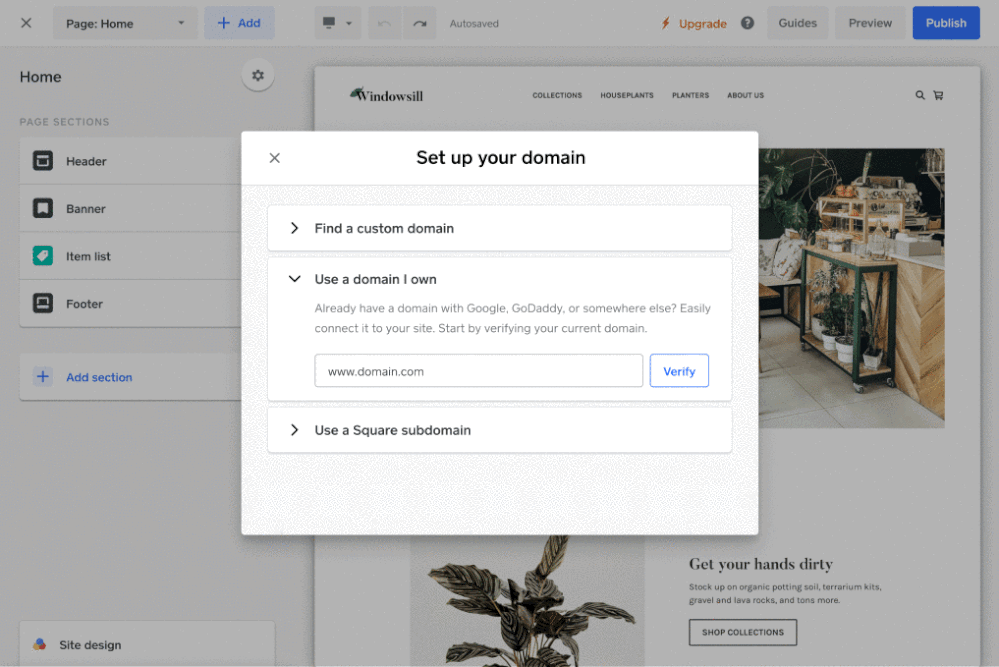Open the Guides menu
Screen dimensions: 999x667
coord(797,23)
